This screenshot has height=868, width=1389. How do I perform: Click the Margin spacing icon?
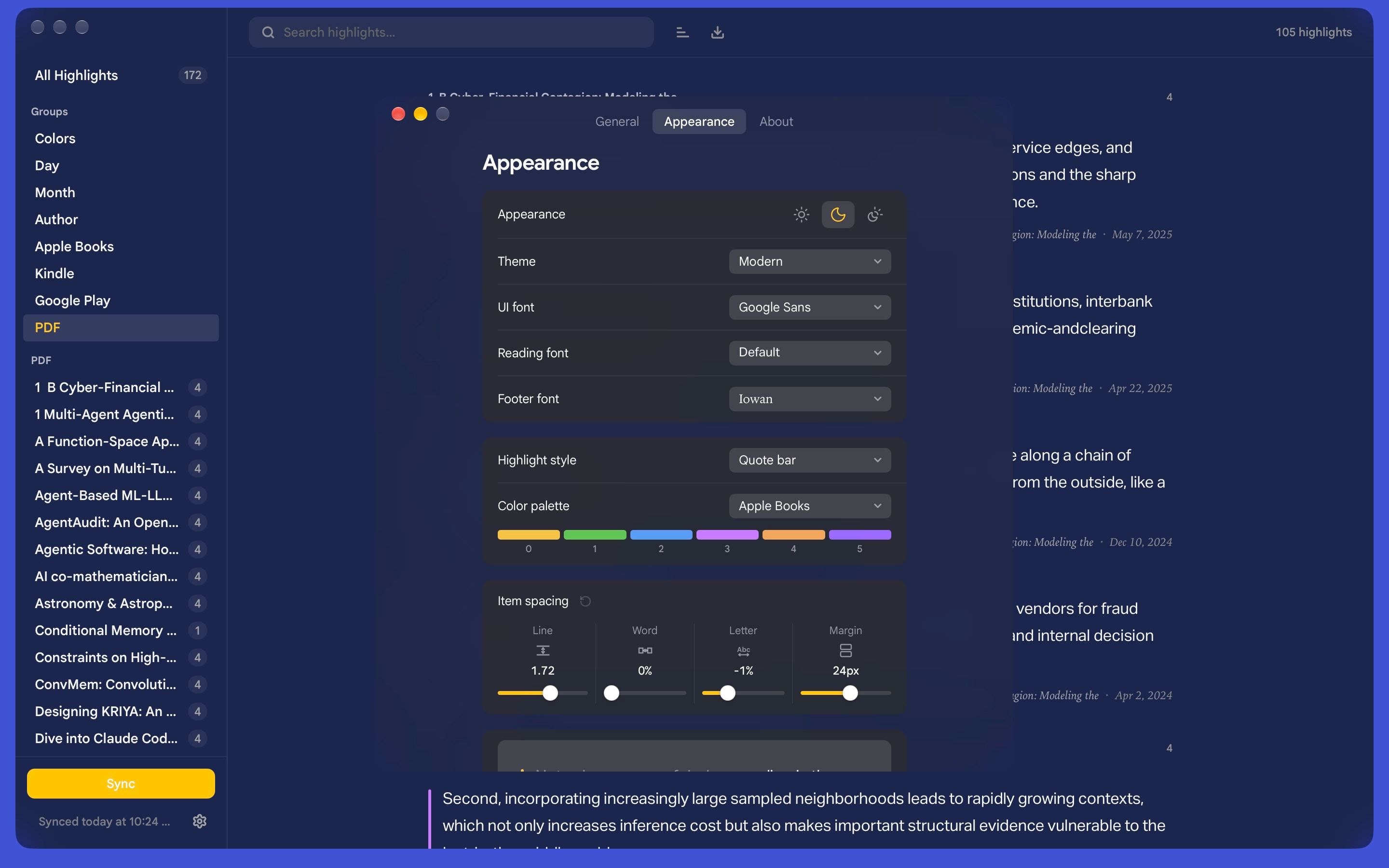coord(845,651)
